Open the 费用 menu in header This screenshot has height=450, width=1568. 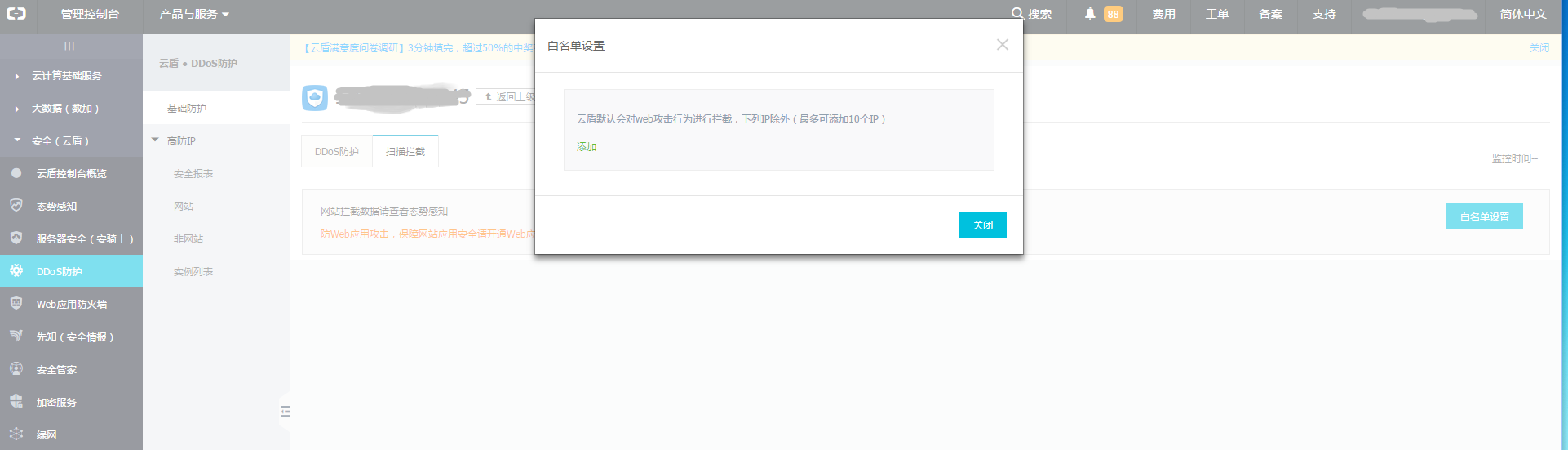click(1163, 14)
